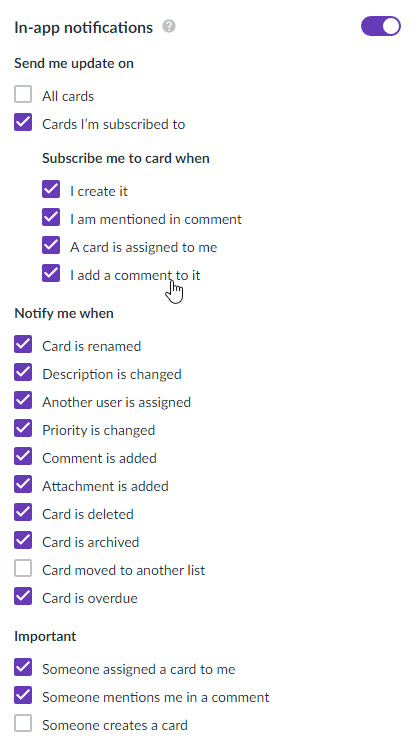Disable Attachment is added notification

point(23,485)
